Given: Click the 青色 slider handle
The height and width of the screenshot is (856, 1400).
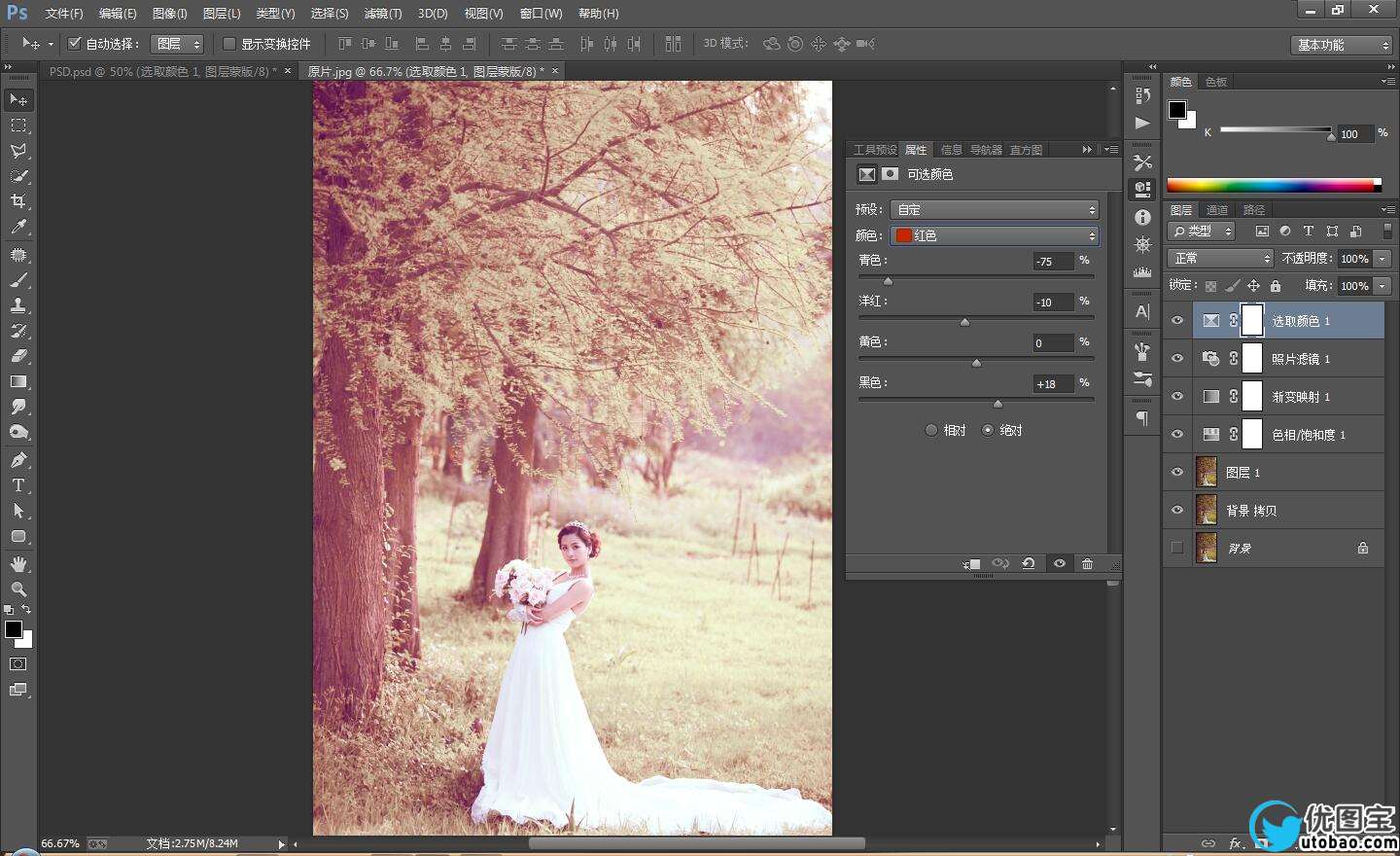Looking at the screenshot, I should click(888, 281).
